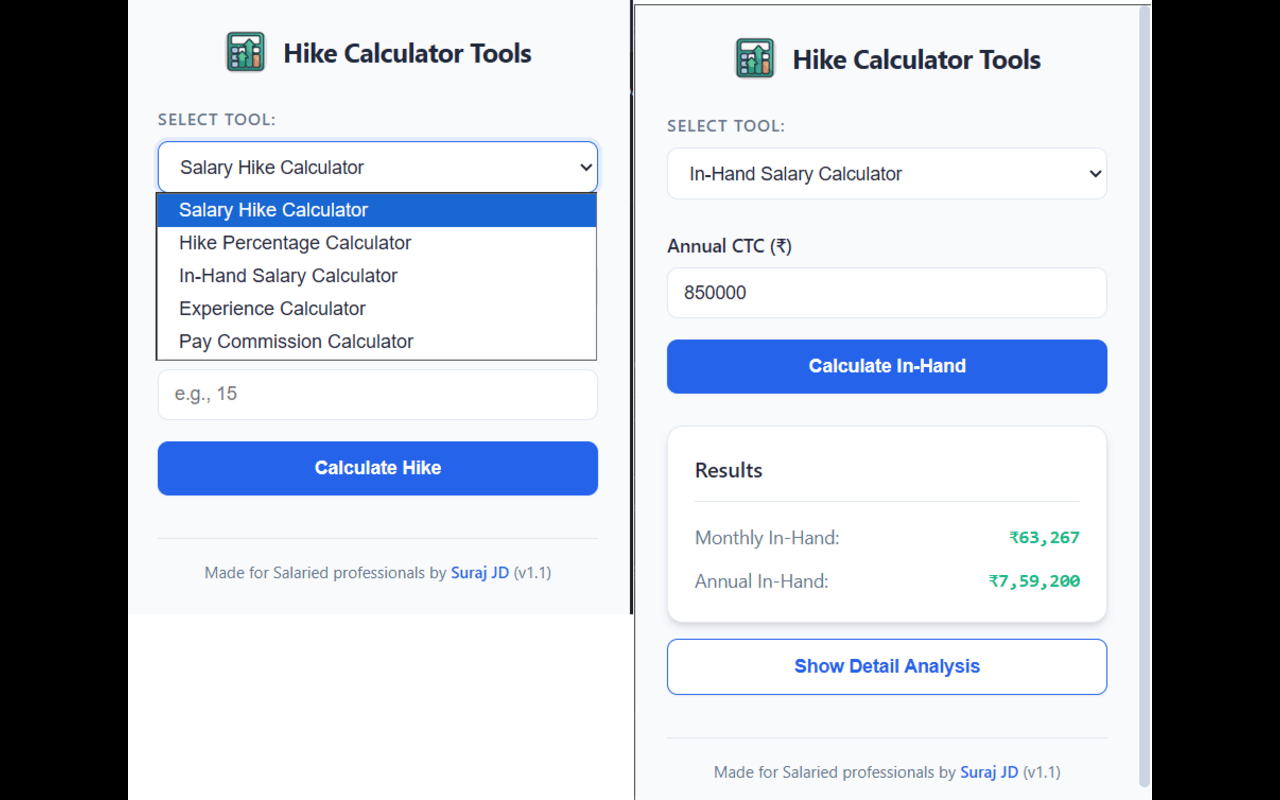Click Show Detail Analysis button
This screenshot has width=1280, height=800.
(886, 667)
